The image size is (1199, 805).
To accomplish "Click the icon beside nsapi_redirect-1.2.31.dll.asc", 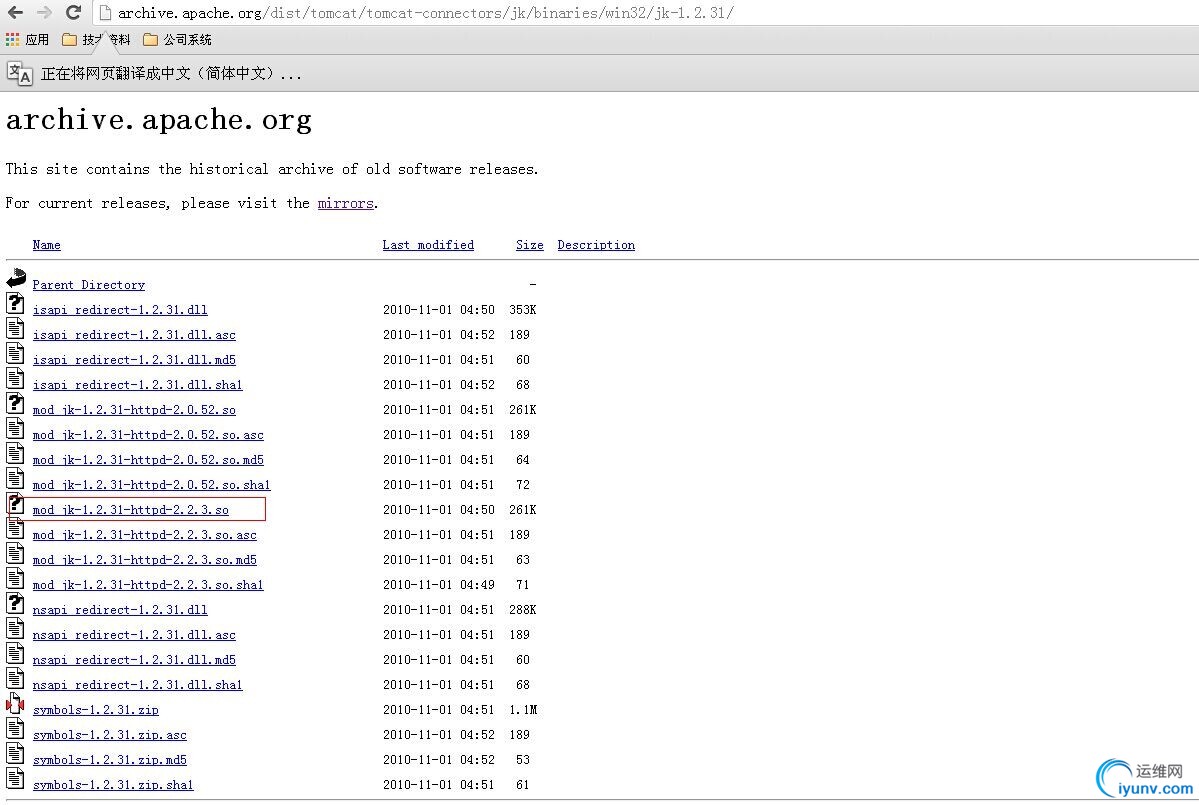I will 15,628.
